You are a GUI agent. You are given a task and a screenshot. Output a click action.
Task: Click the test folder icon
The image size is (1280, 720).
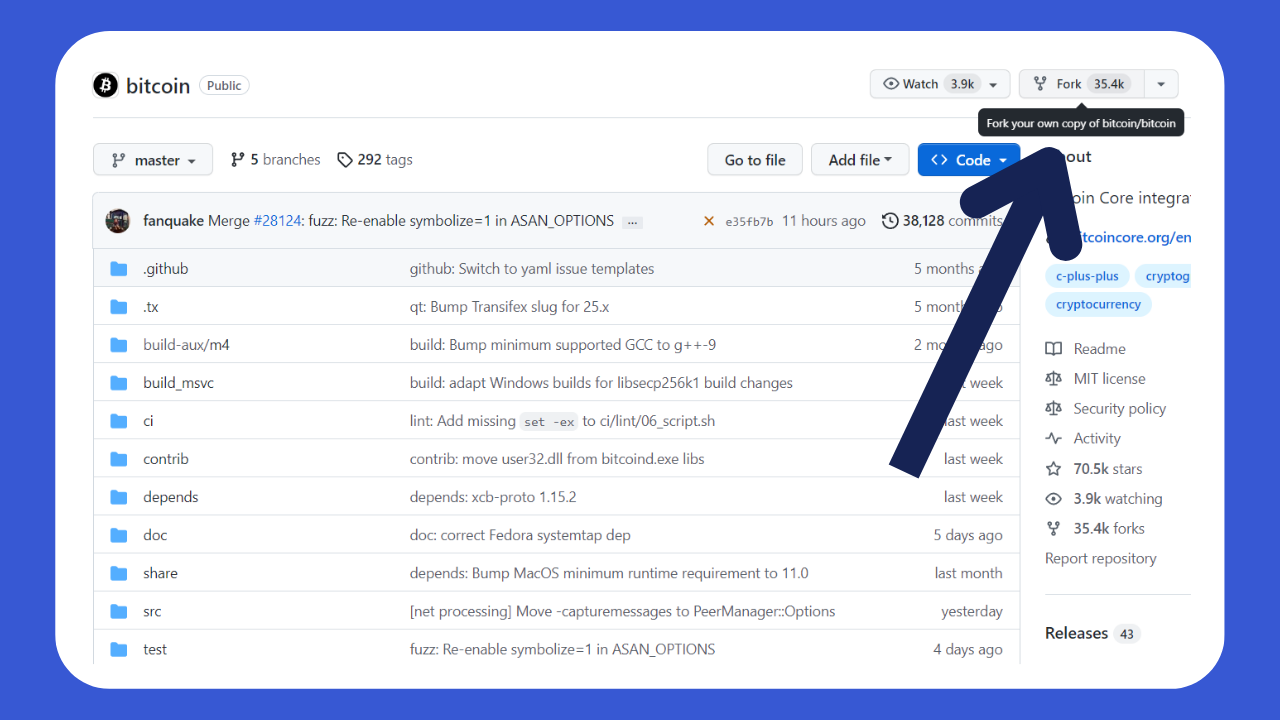(119, 649)
